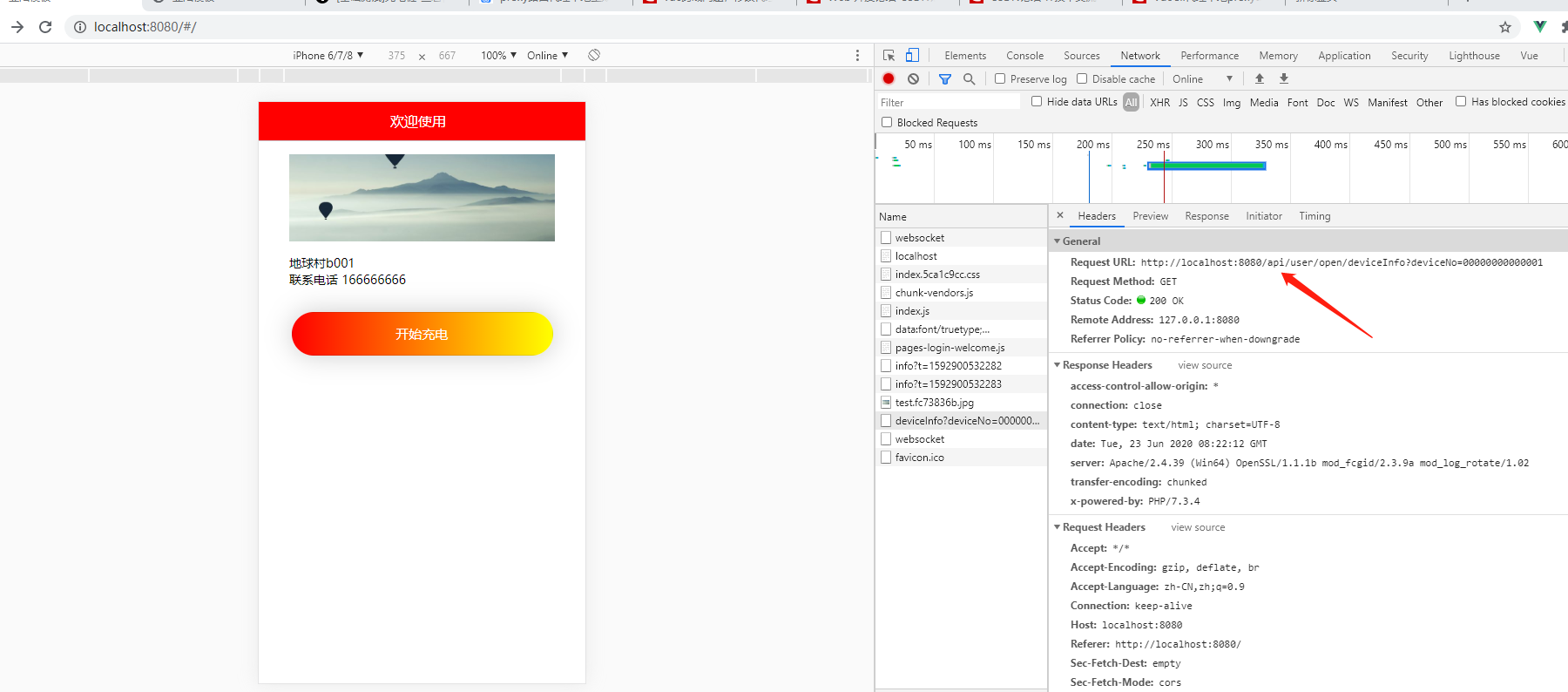Toggle the network filter funnel icon
Image resolution: width=1568 pixels, height=692 pixels.
pos(945,78)
